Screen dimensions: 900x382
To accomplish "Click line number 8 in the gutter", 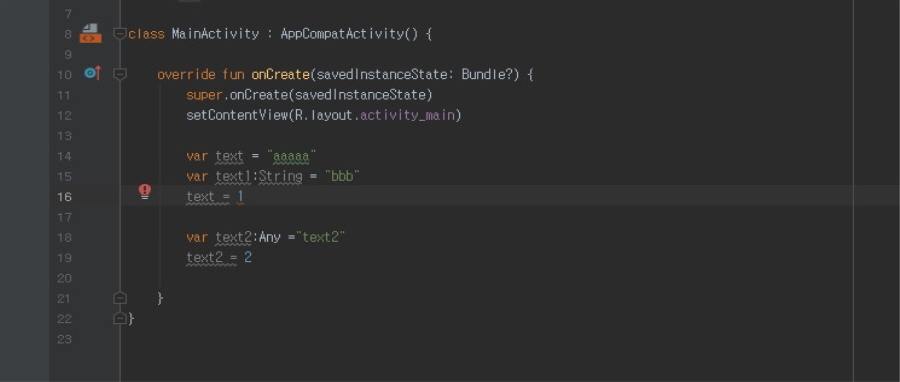I will pos(68,34).
